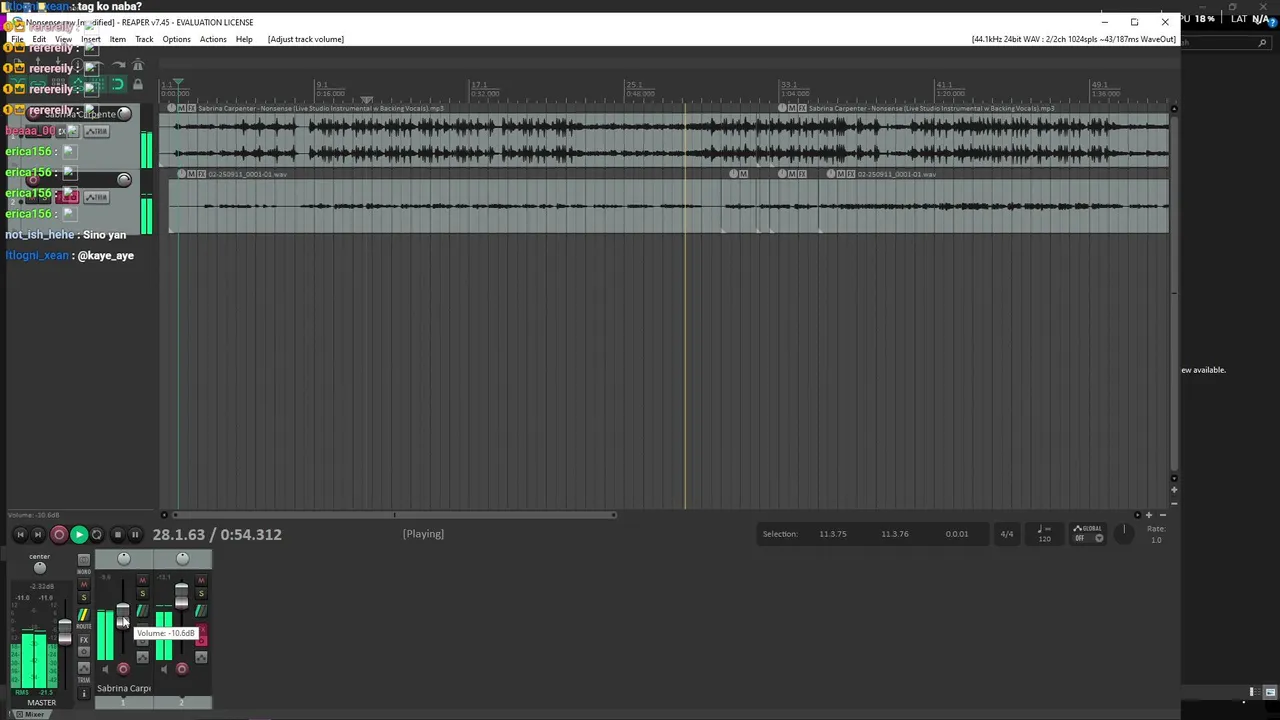Solo mixer track 1 Sabrina Carpenter
Viewport: 1280px width, 720px height.
tap(142, 593)
